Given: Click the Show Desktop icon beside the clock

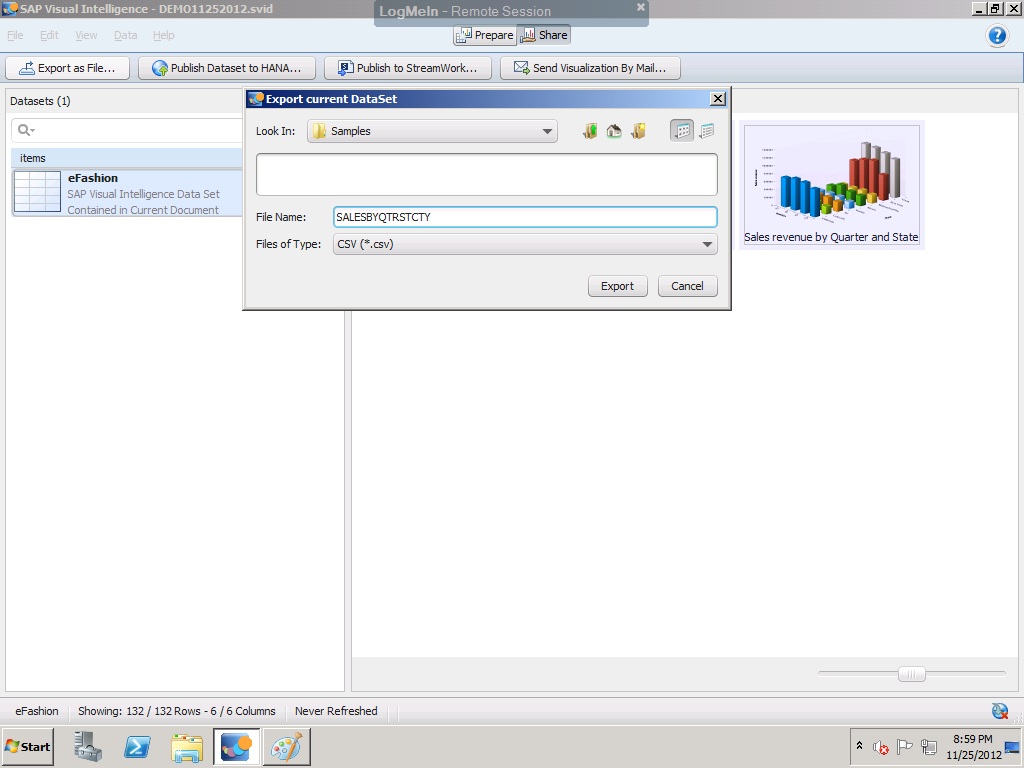Looking at the screenshot, I should (x=1012, y=747).
